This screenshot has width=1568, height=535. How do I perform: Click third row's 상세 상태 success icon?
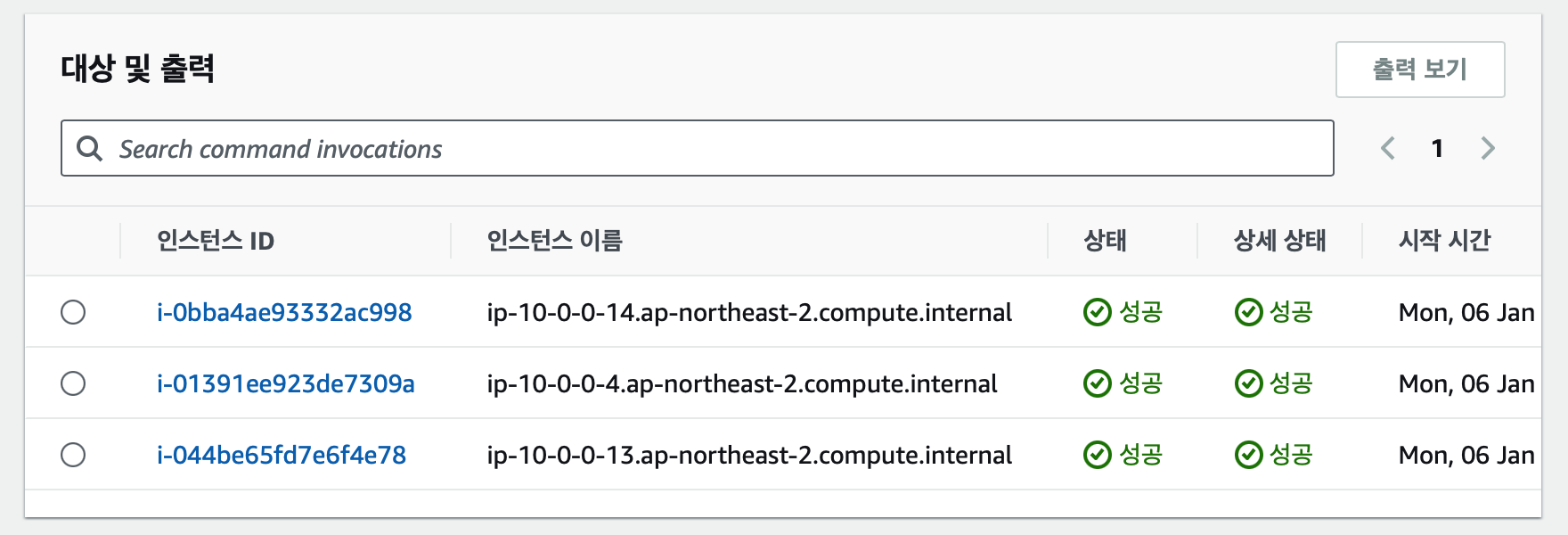point(1248,455)
